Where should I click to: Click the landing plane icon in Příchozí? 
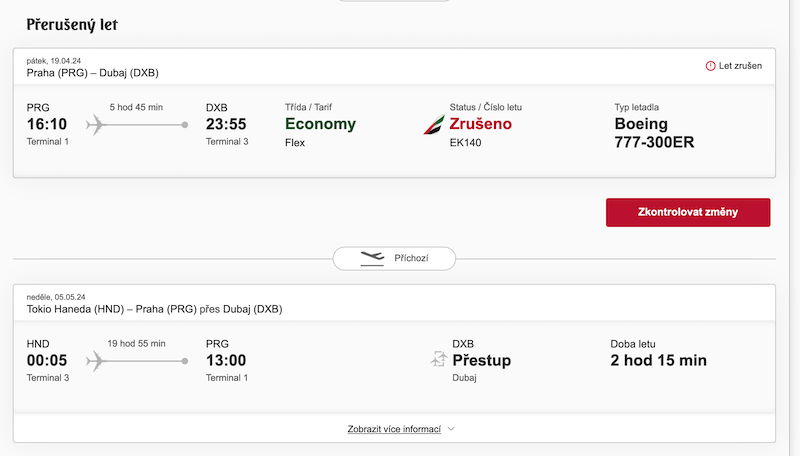372,258
